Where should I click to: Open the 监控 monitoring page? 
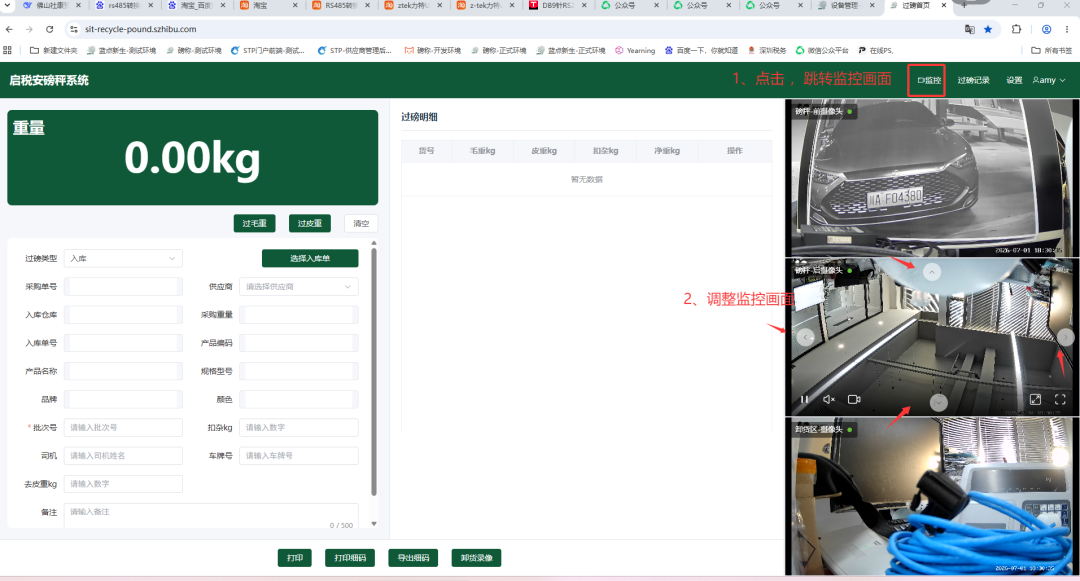(929, 80)
